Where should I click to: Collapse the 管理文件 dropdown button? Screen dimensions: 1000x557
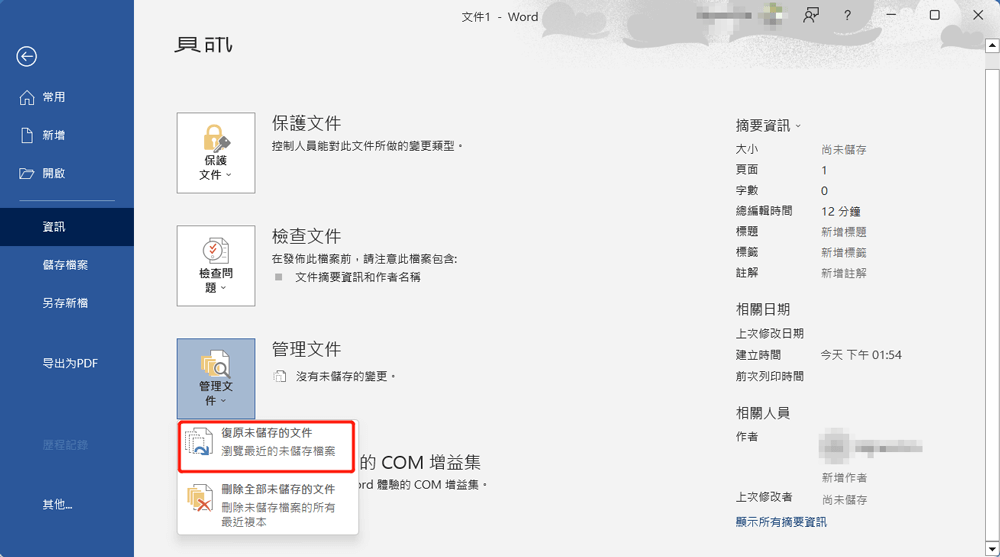click(x=216, y=379)
